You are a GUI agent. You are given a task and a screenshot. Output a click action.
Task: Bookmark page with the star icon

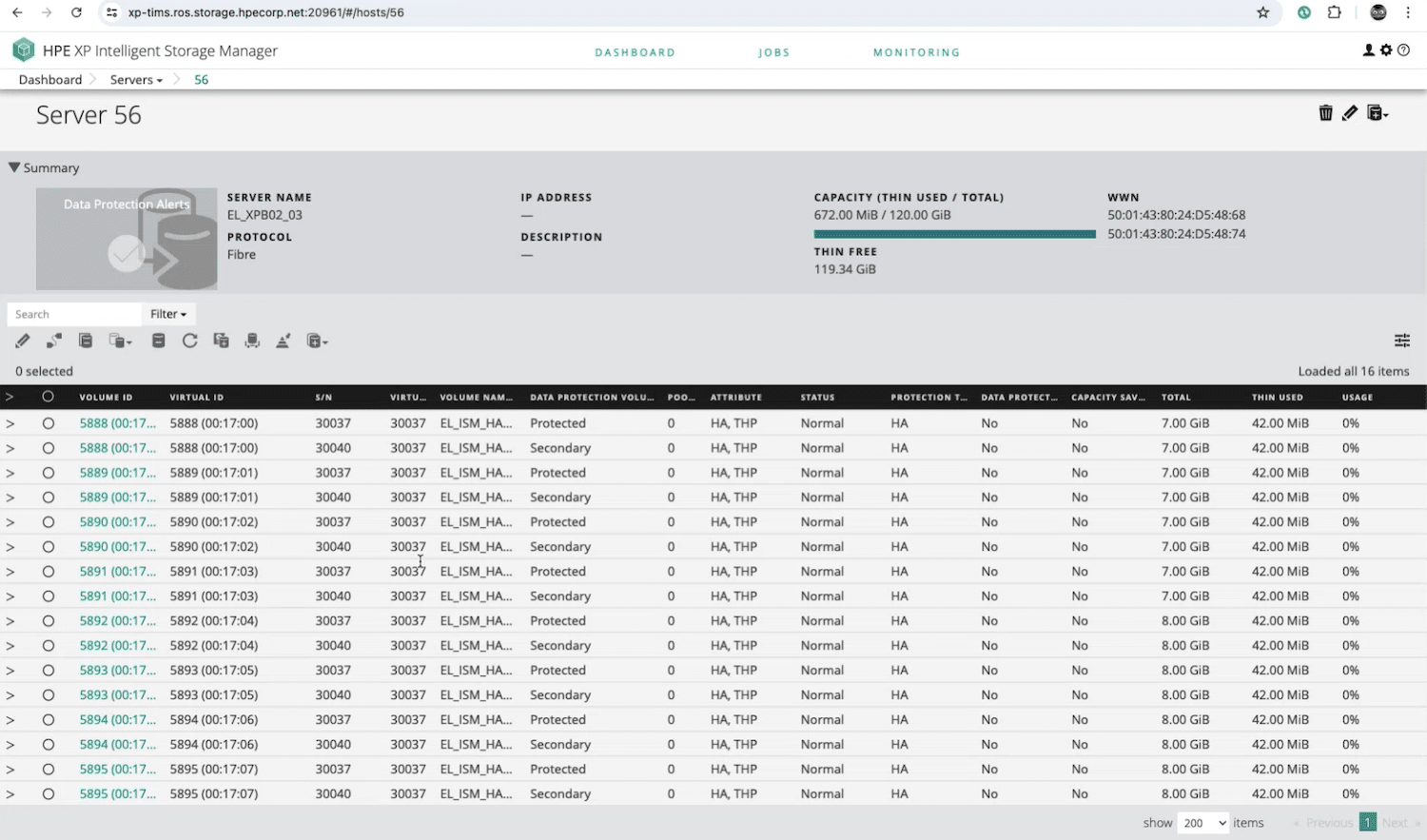tap(1263, 12)
